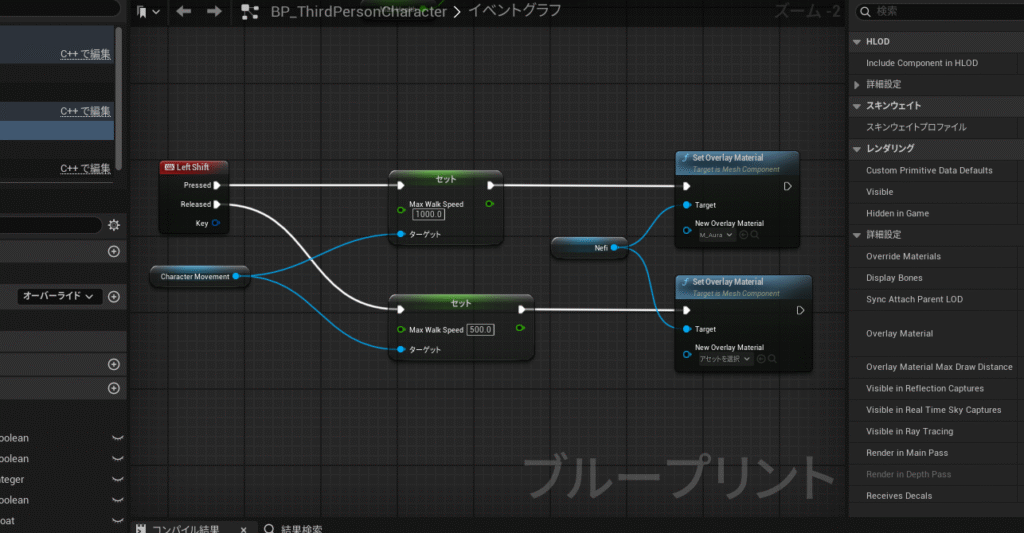Click ターゲット pin on the upper セット node
This screenshot has height=533, width=1024.
pyautogui.click(x=401, y=234)
